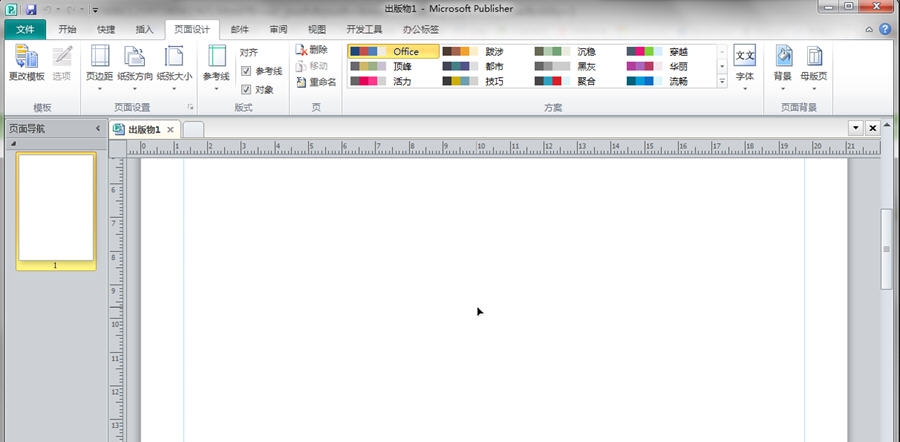
Task: Expand the Master Pages (母版页) dropdown arrow
Action: [x=814, y=89]
